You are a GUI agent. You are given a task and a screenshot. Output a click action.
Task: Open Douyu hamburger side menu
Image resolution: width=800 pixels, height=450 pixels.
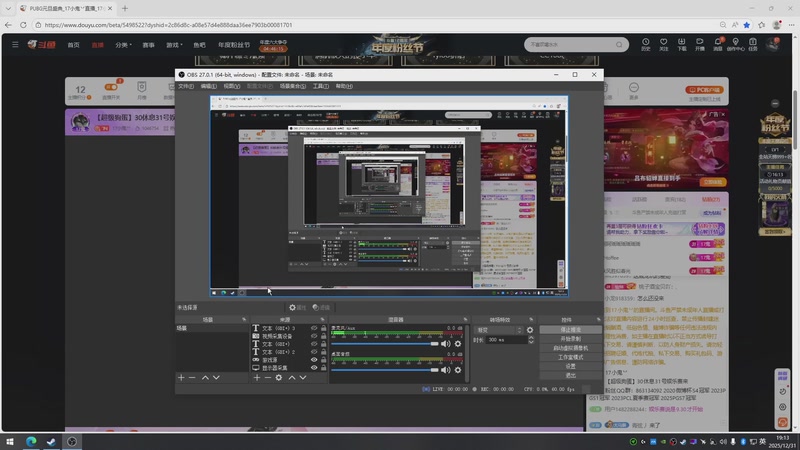tap(15, 44)
